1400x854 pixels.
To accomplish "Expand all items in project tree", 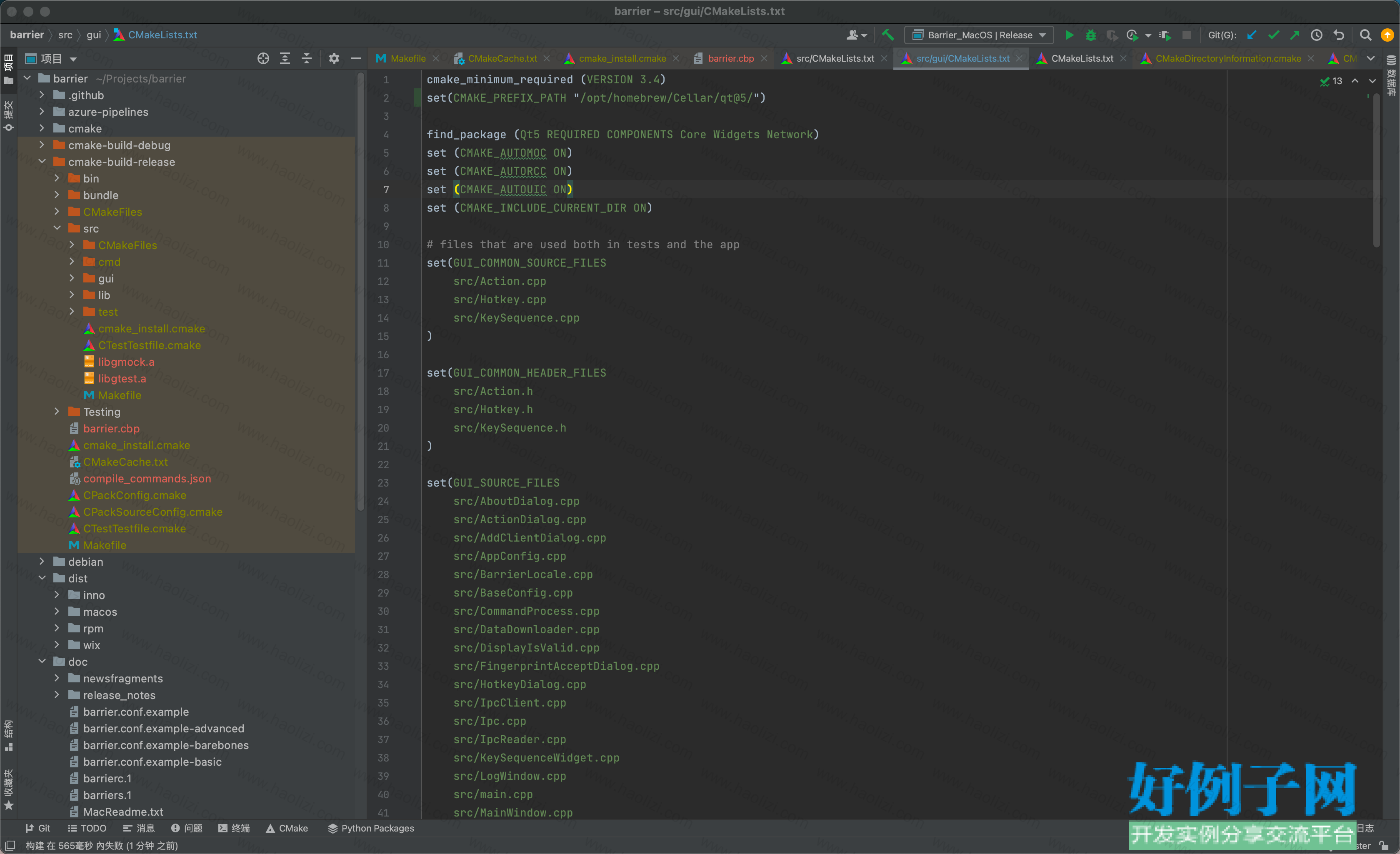I will (x=285, y=58).
